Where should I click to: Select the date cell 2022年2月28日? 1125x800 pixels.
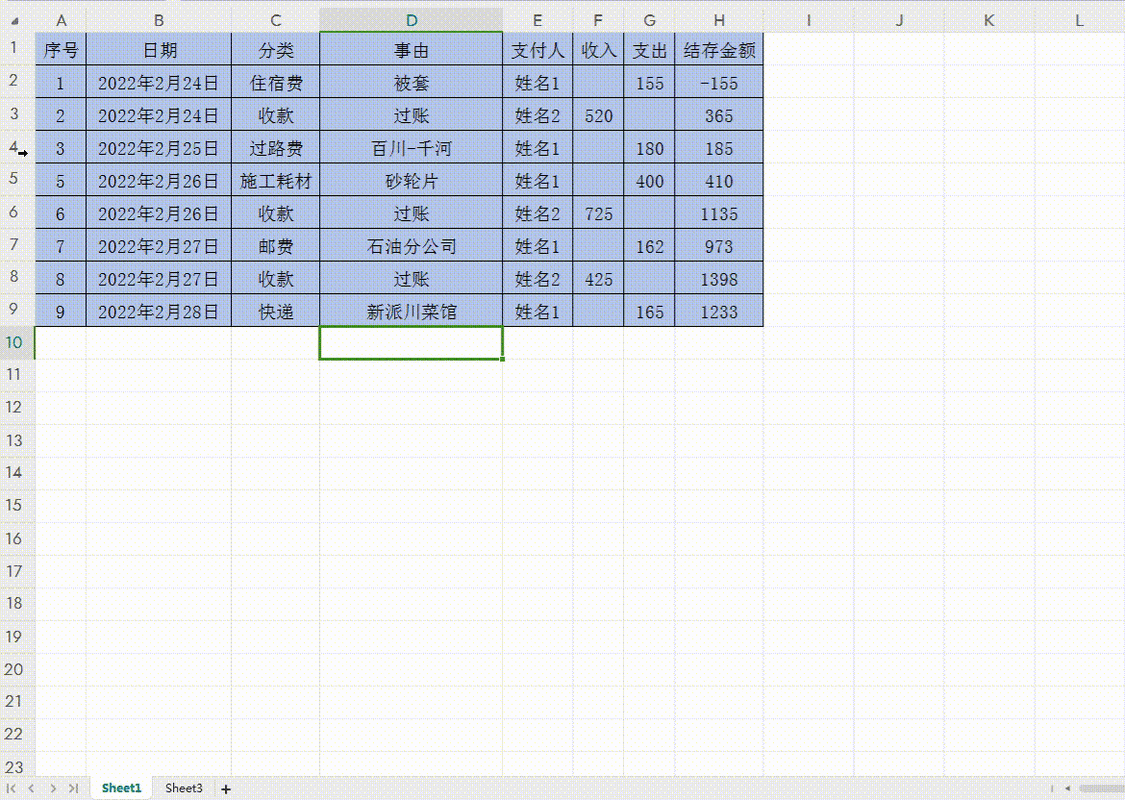coord(159,311)
